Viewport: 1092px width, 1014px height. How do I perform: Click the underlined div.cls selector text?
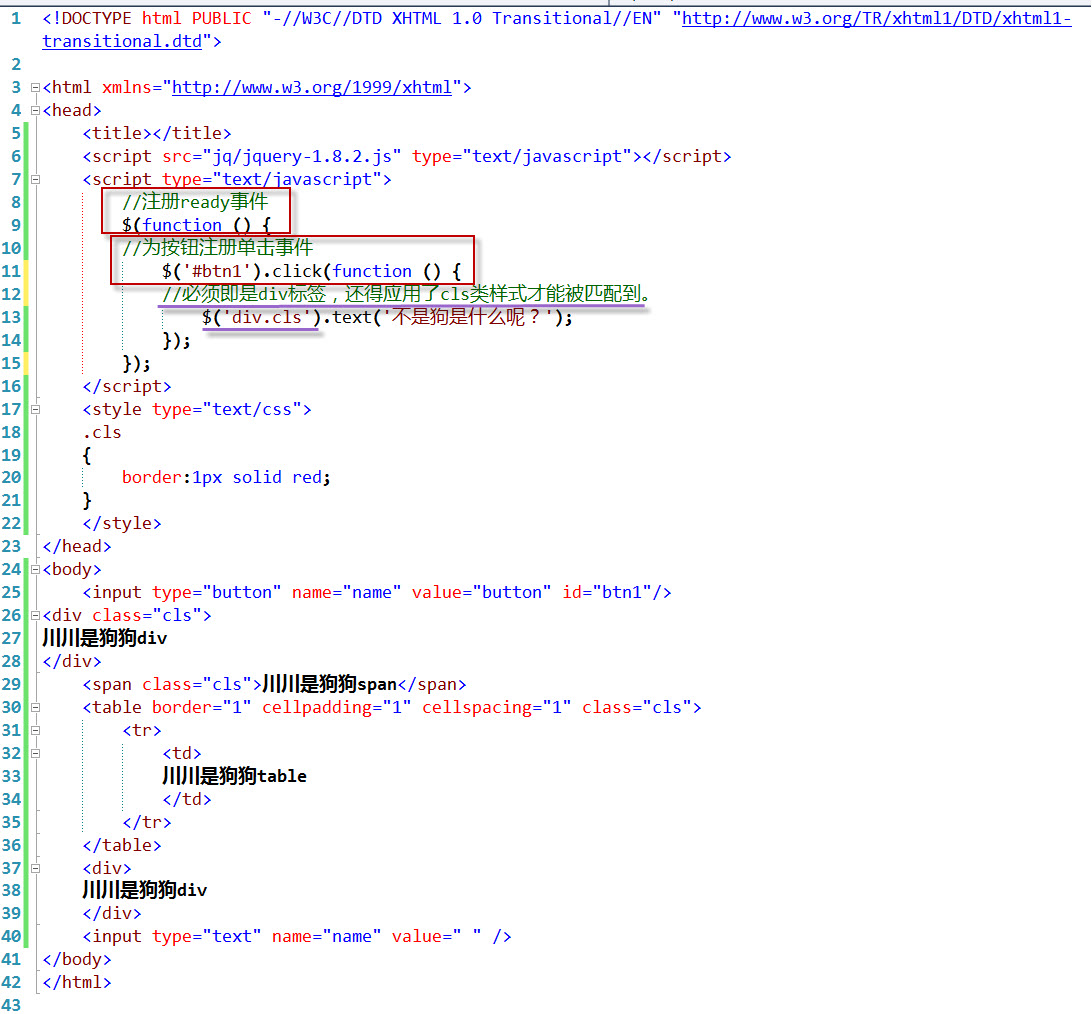tap(266, 317)
